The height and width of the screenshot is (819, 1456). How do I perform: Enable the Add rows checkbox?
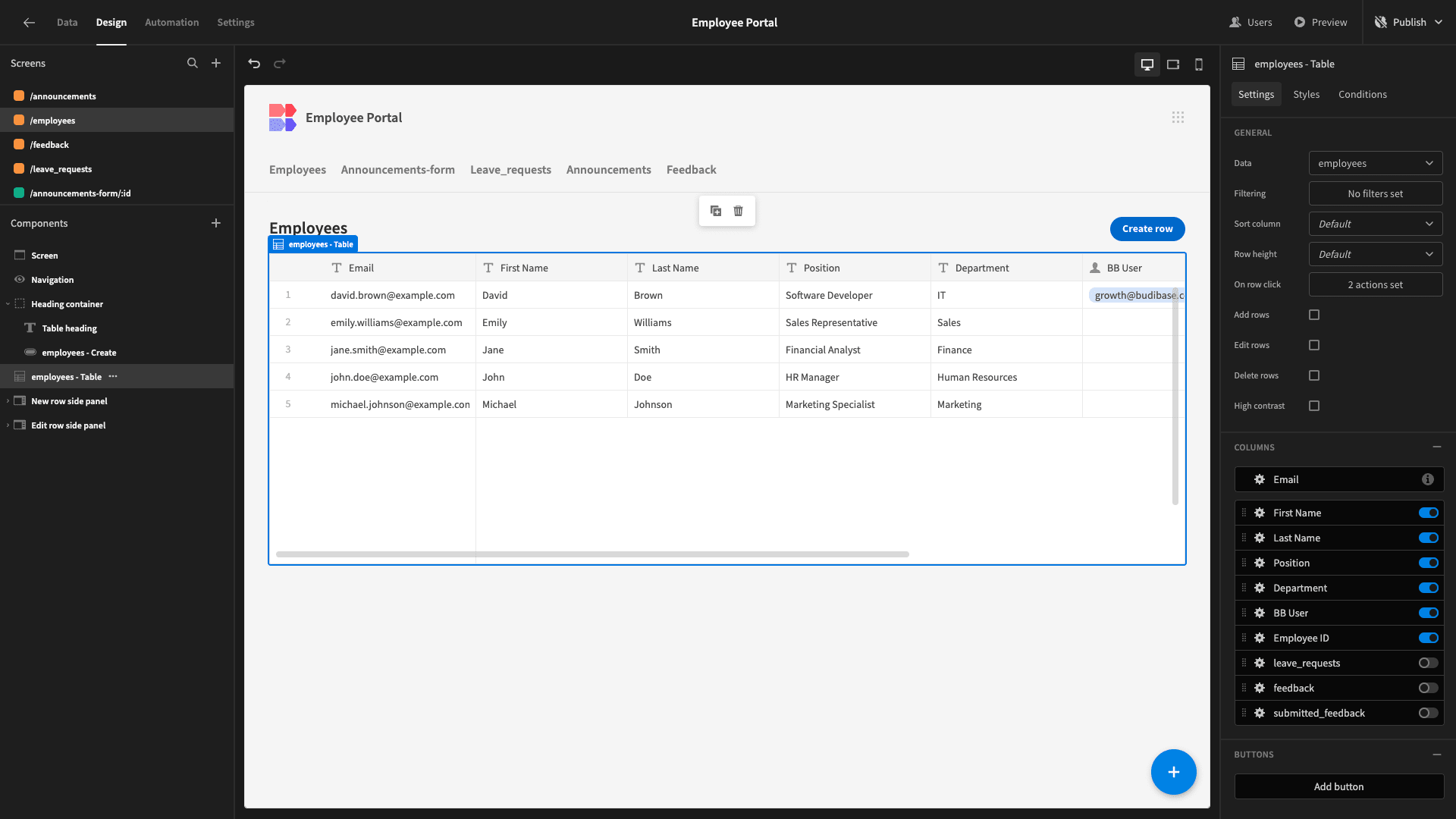click(1314, 315)
